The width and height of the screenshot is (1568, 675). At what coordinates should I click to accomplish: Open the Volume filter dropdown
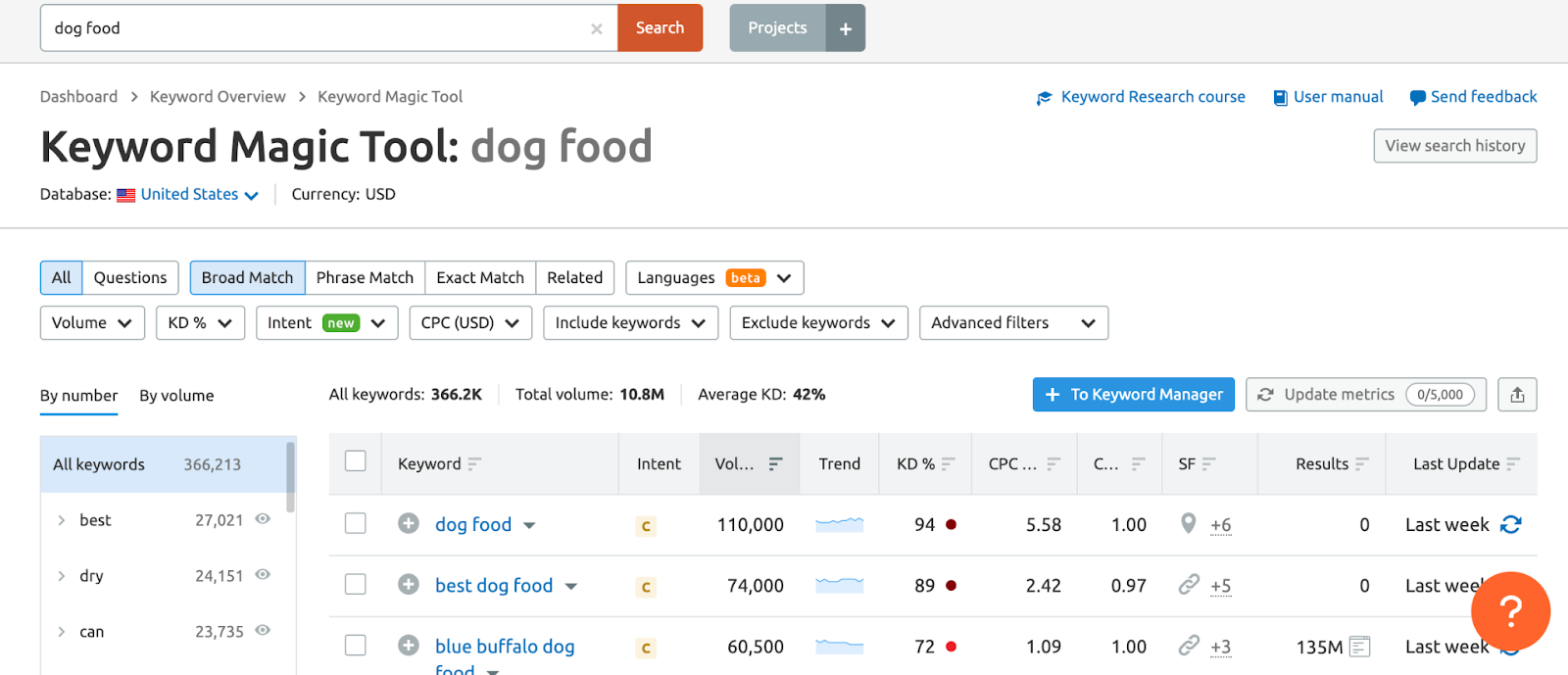[x=92, y=323]
